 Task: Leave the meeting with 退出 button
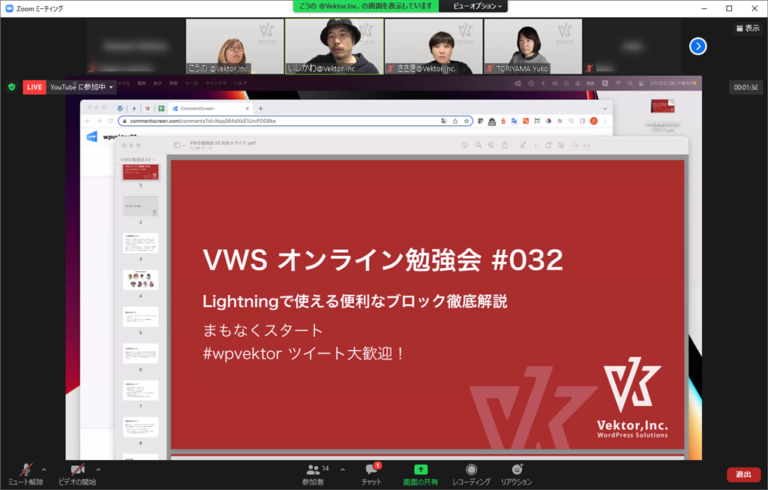[744, 474]
